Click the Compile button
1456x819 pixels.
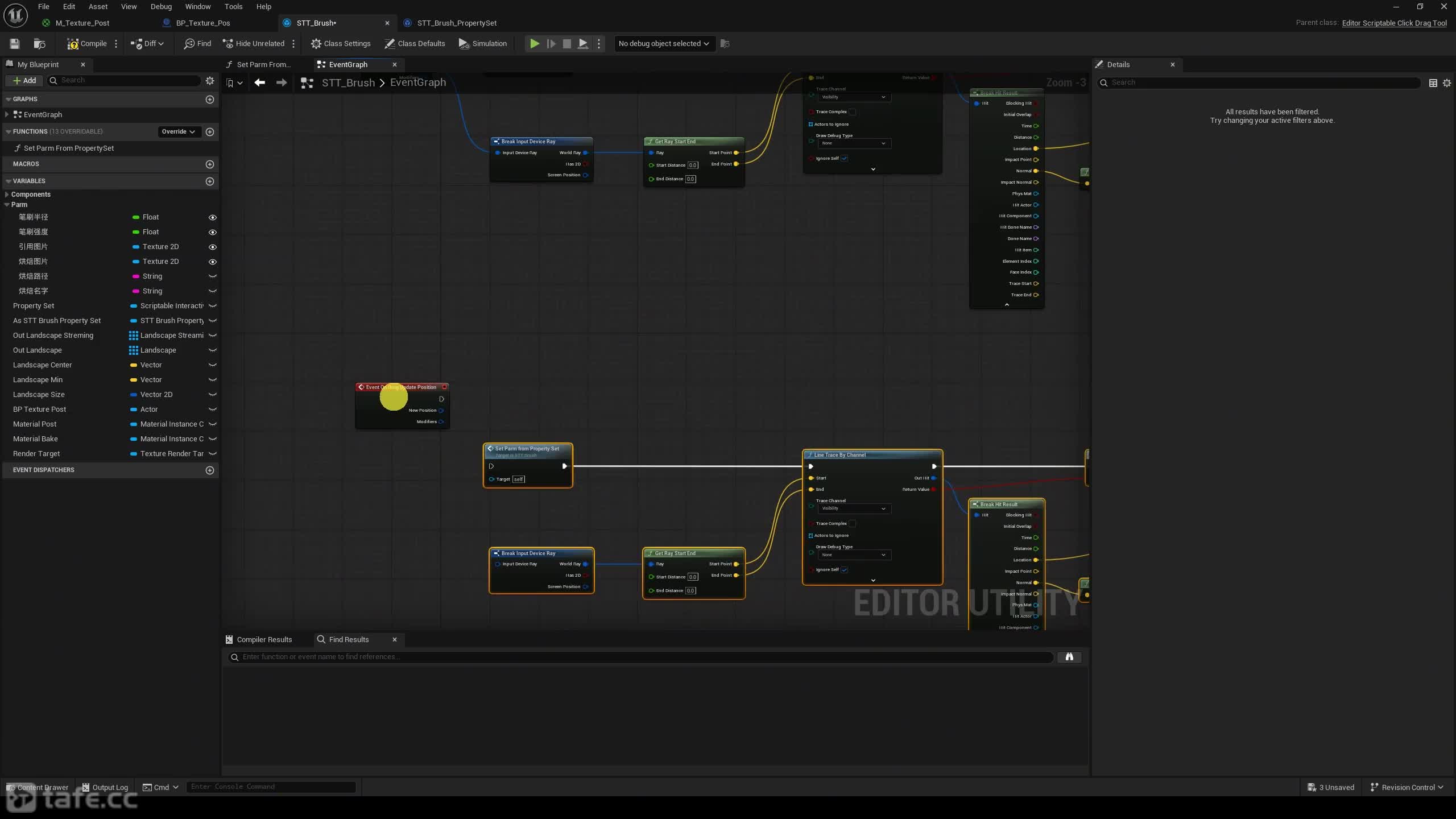pos(87,44)
